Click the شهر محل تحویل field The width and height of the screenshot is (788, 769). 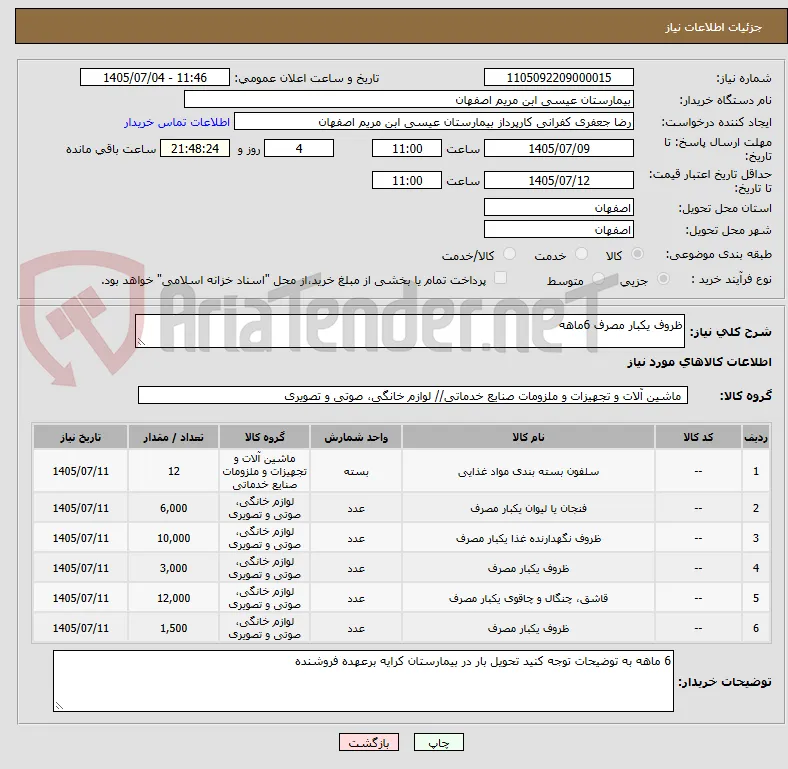point(558,229)
